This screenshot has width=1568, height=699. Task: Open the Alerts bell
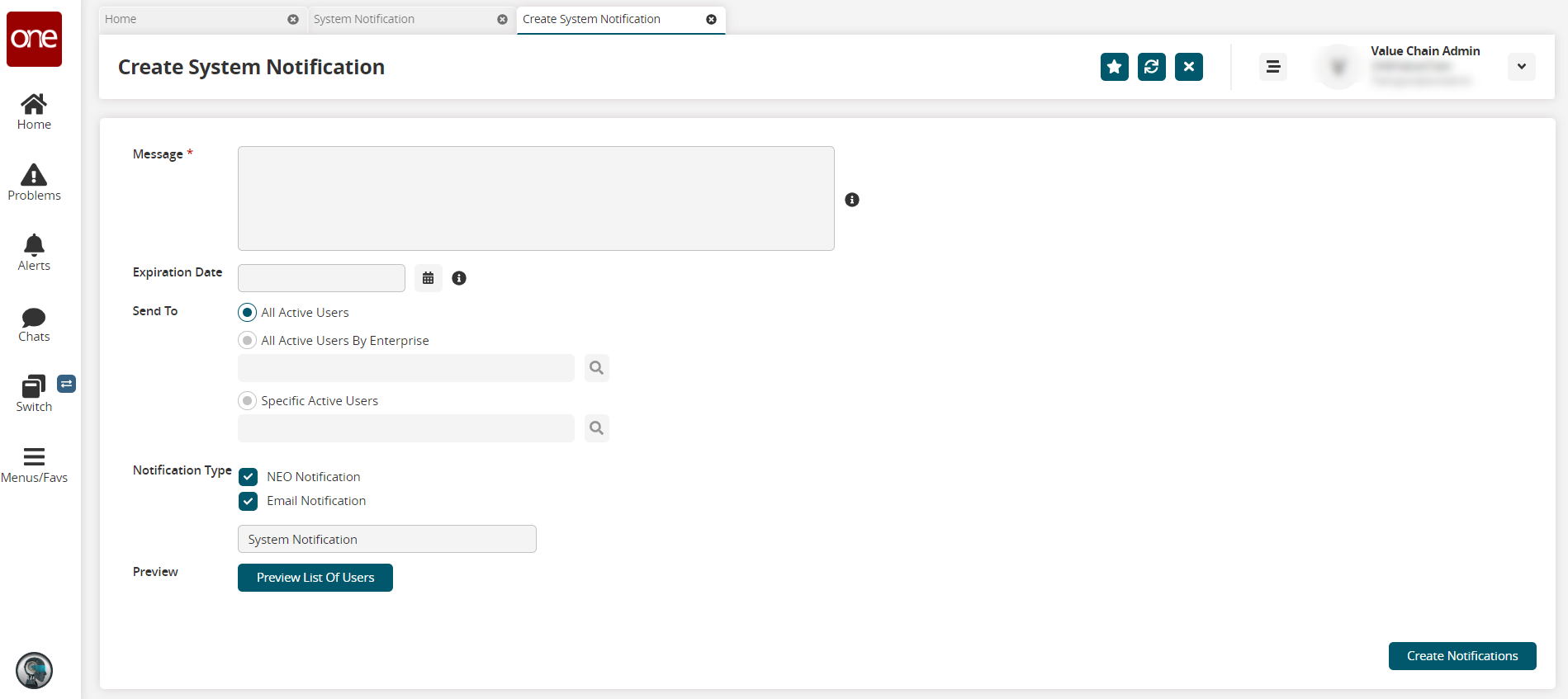34,253
